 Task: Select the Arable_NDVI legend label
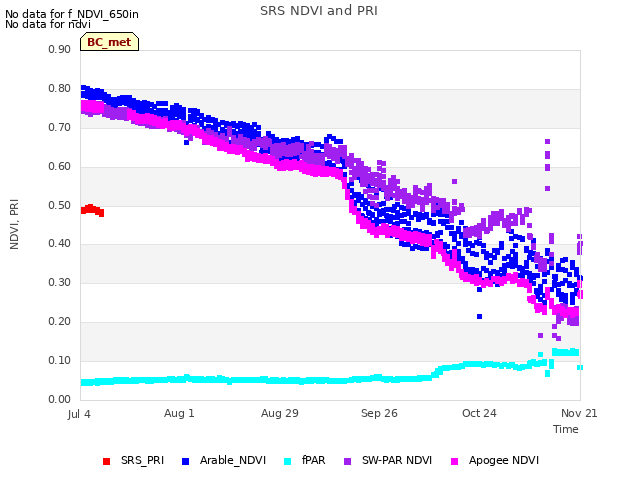pyautogui.click(x=233, y=460)
